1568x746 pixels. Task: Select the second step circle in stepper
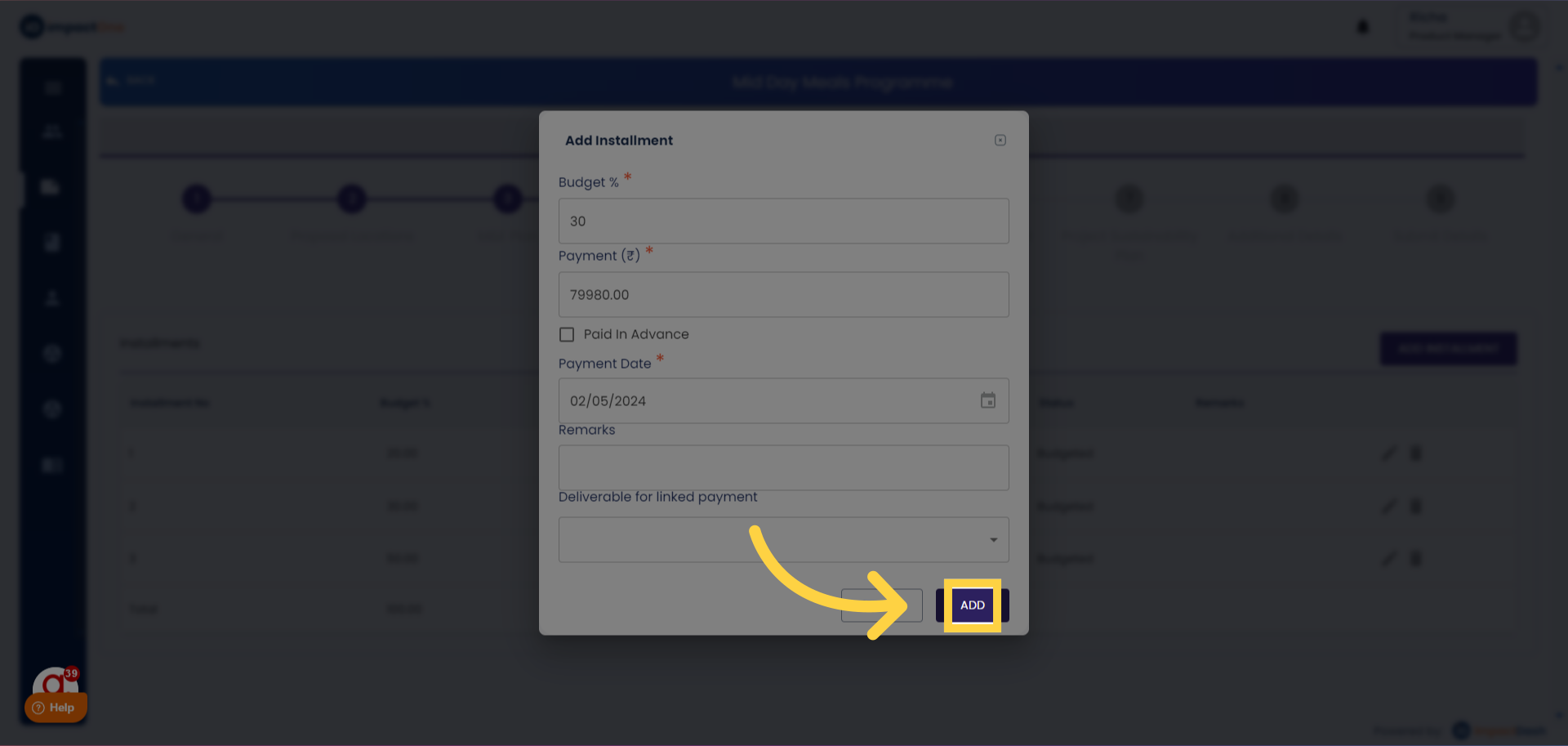(x=352, y=199)
